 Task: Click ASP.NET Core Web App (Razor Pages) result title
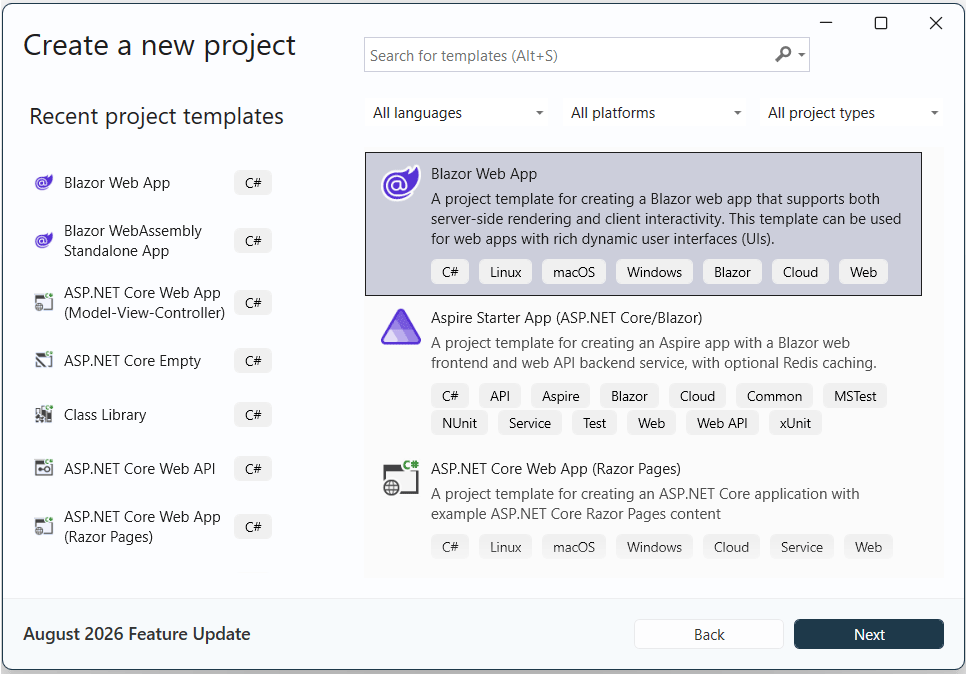(x=555, y=469)
